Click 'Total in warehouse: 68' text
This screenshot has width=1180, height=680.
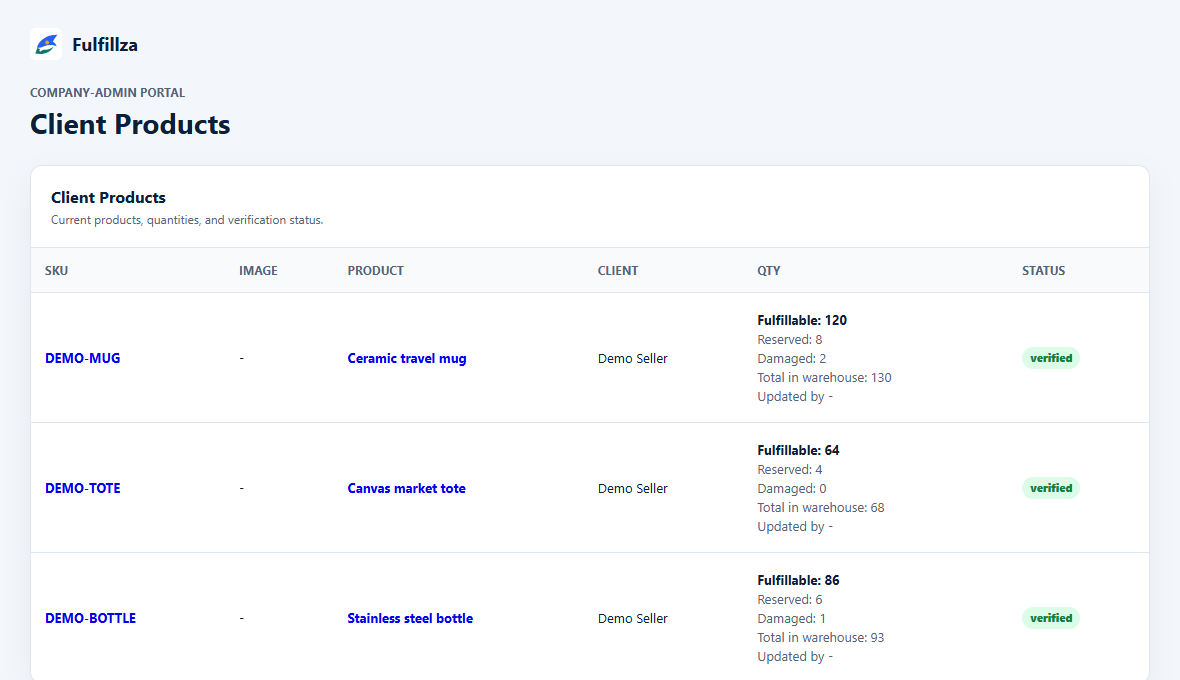tap(821, 508)
